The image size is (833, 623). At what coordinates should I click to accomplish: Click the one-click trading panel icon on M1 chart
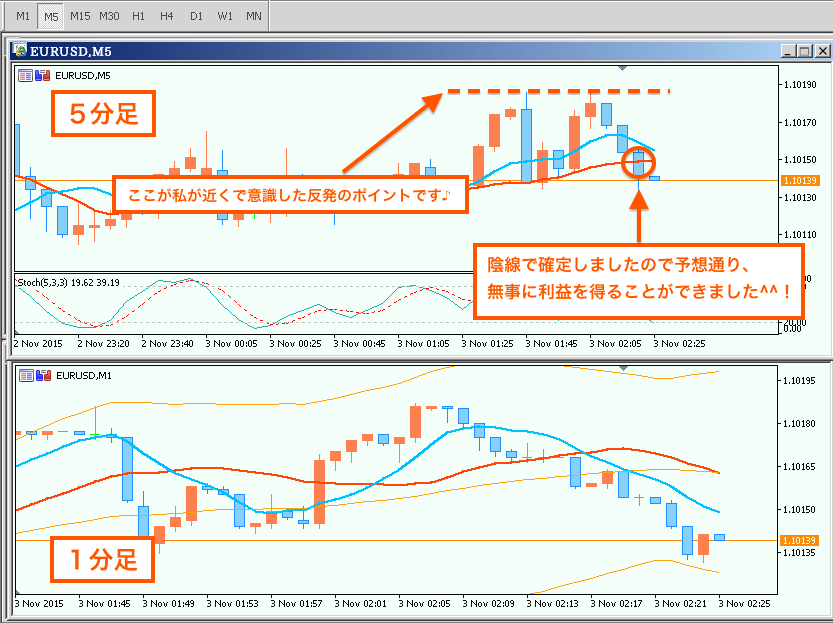(26, 375)
